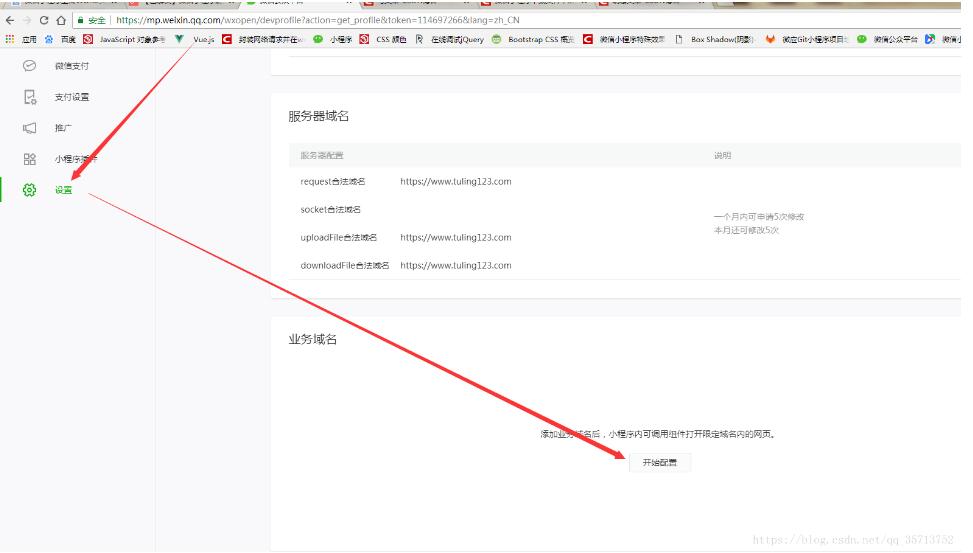Open the 支付设置 sidebar item
973x553 pixels.
click(58, 97)
